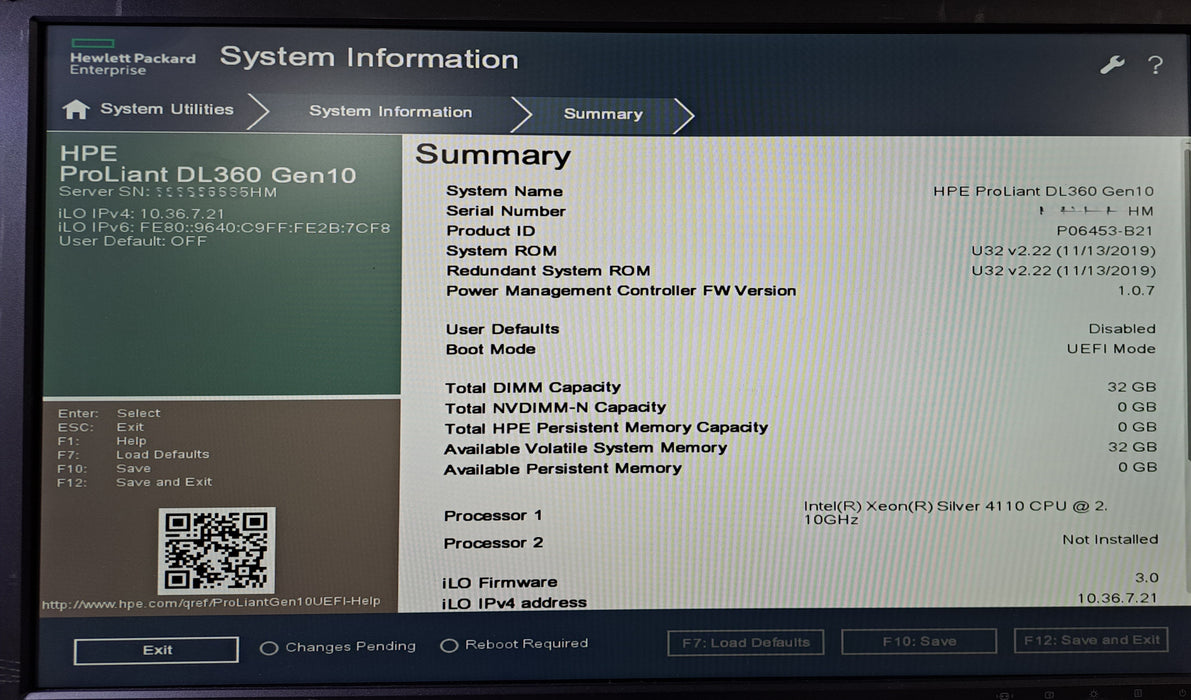This screenshot has height=700, width=1191.
Task: Click Processor 1 label
Action: click(492, 516)
